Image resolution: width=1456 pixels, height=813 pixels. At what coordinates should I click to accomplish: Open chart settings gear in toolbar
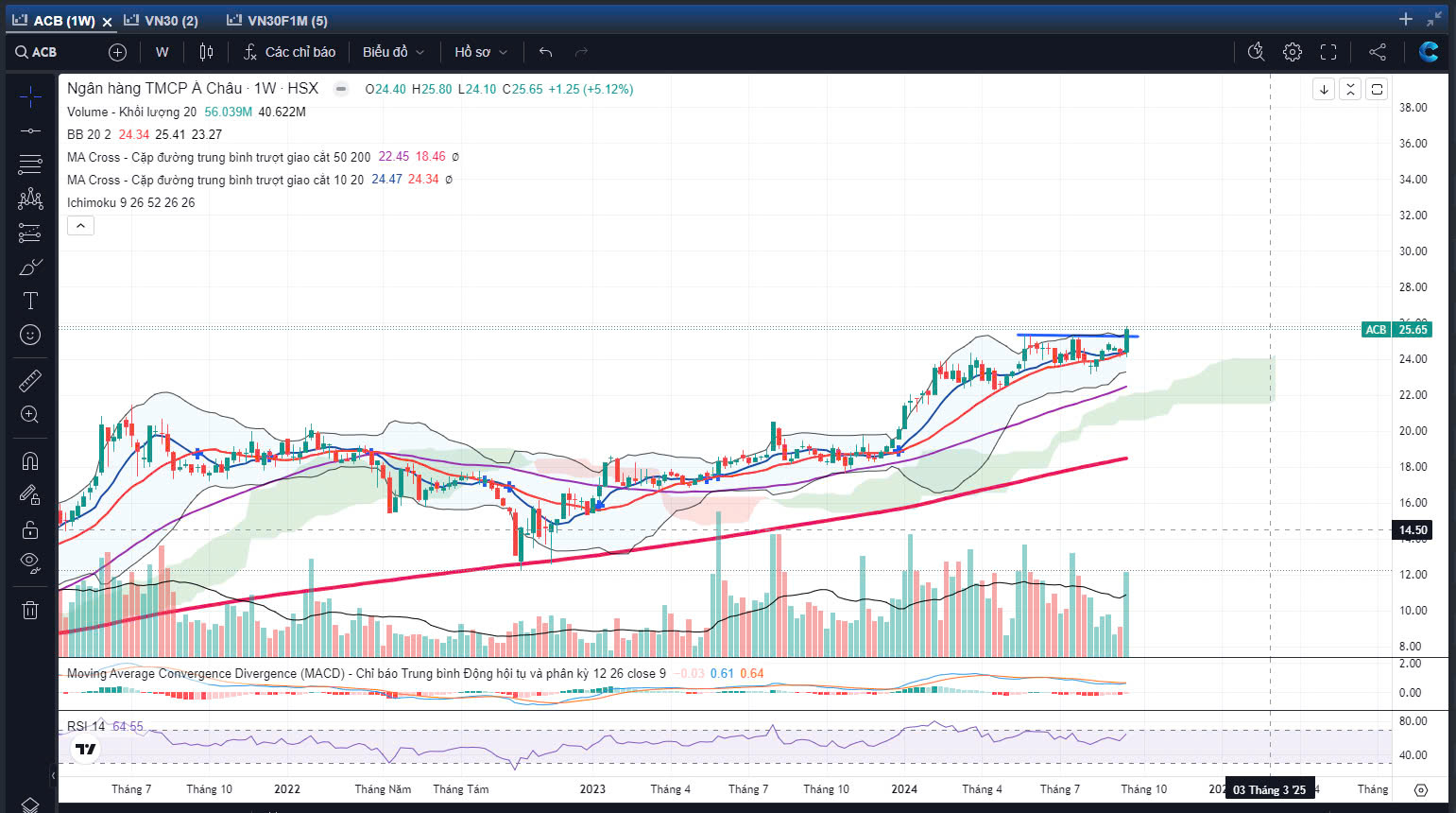(x=1293, y=52)
